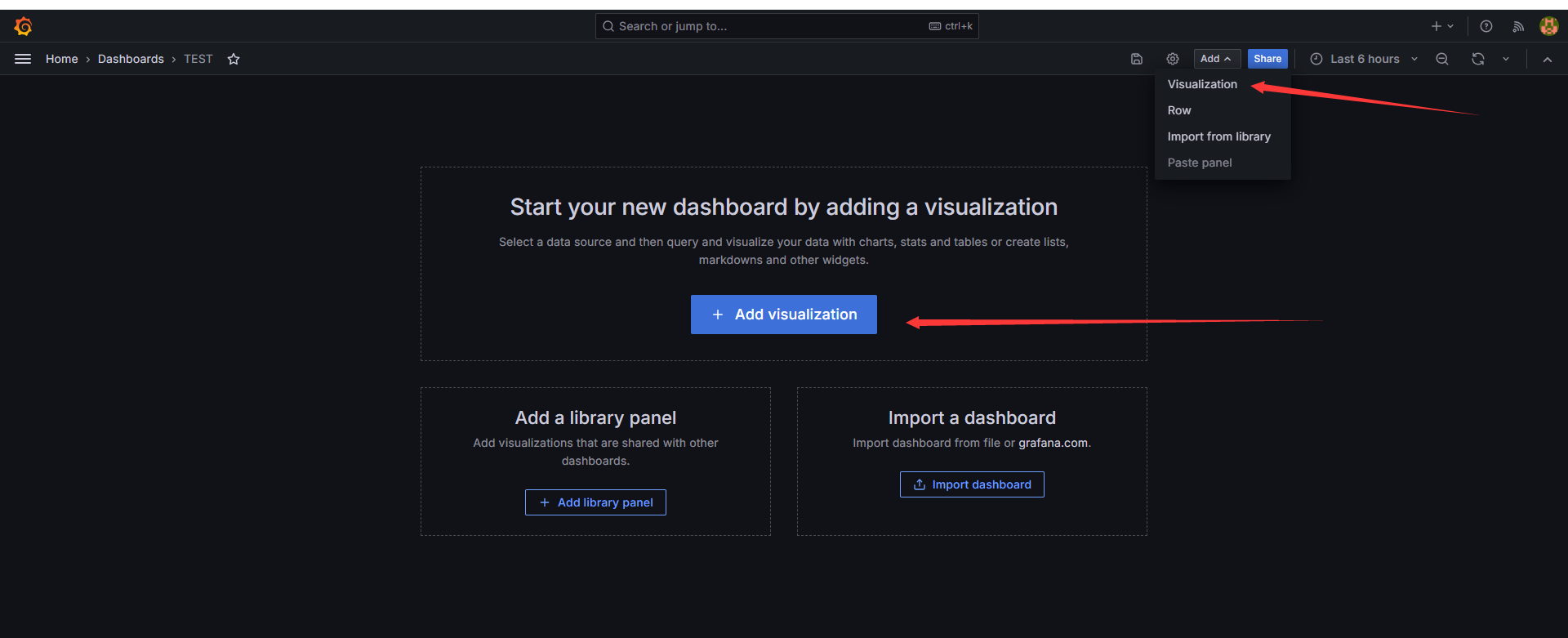Open dashboard settings gear icon
Viewport: 1568px width, 638px height.
1172,59
